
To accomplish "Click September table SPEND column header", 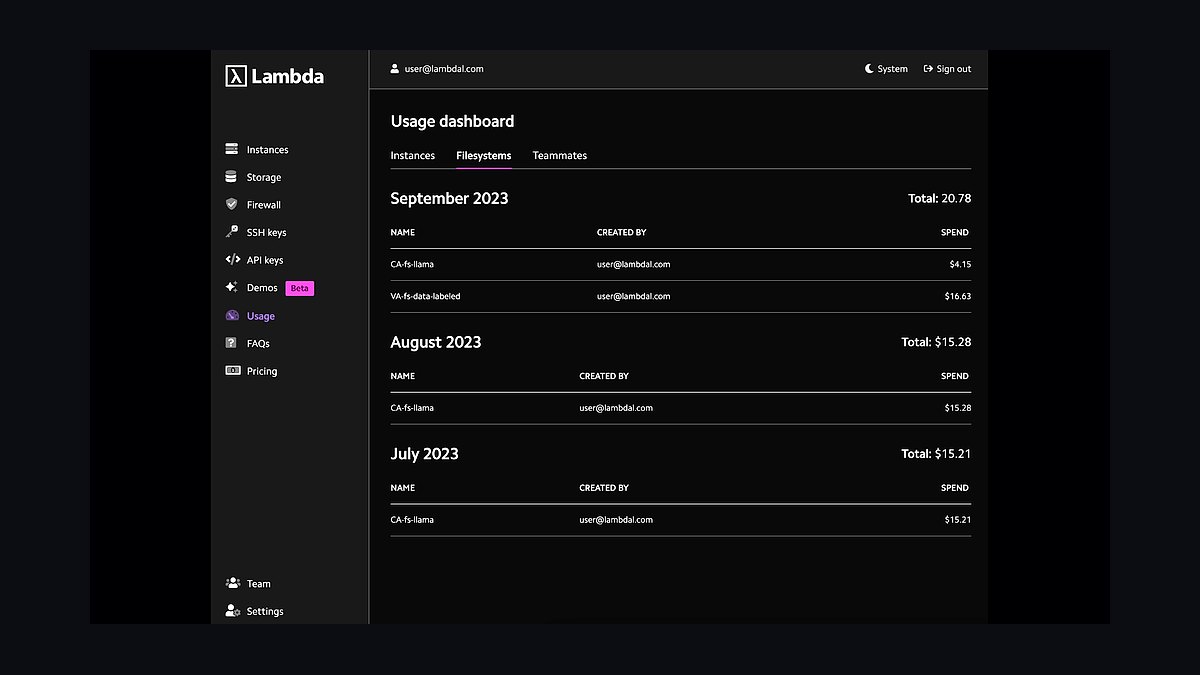I will coord(955,232).
